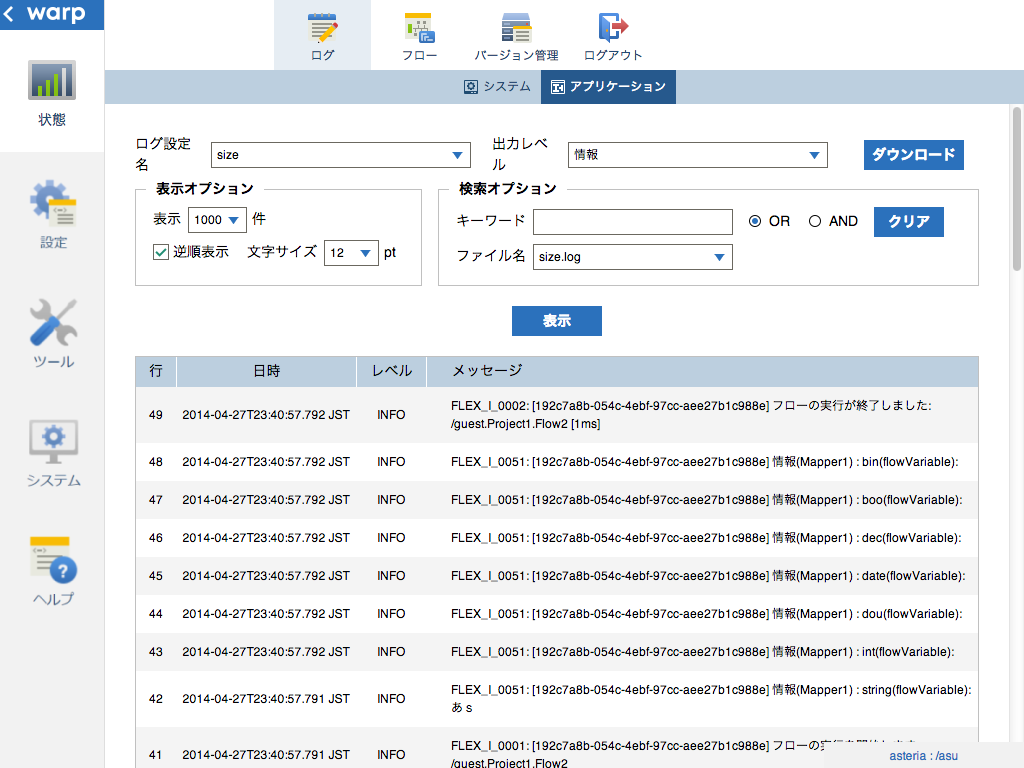Click row number 49 cell
1024x768 pixels.
(155, 415)
